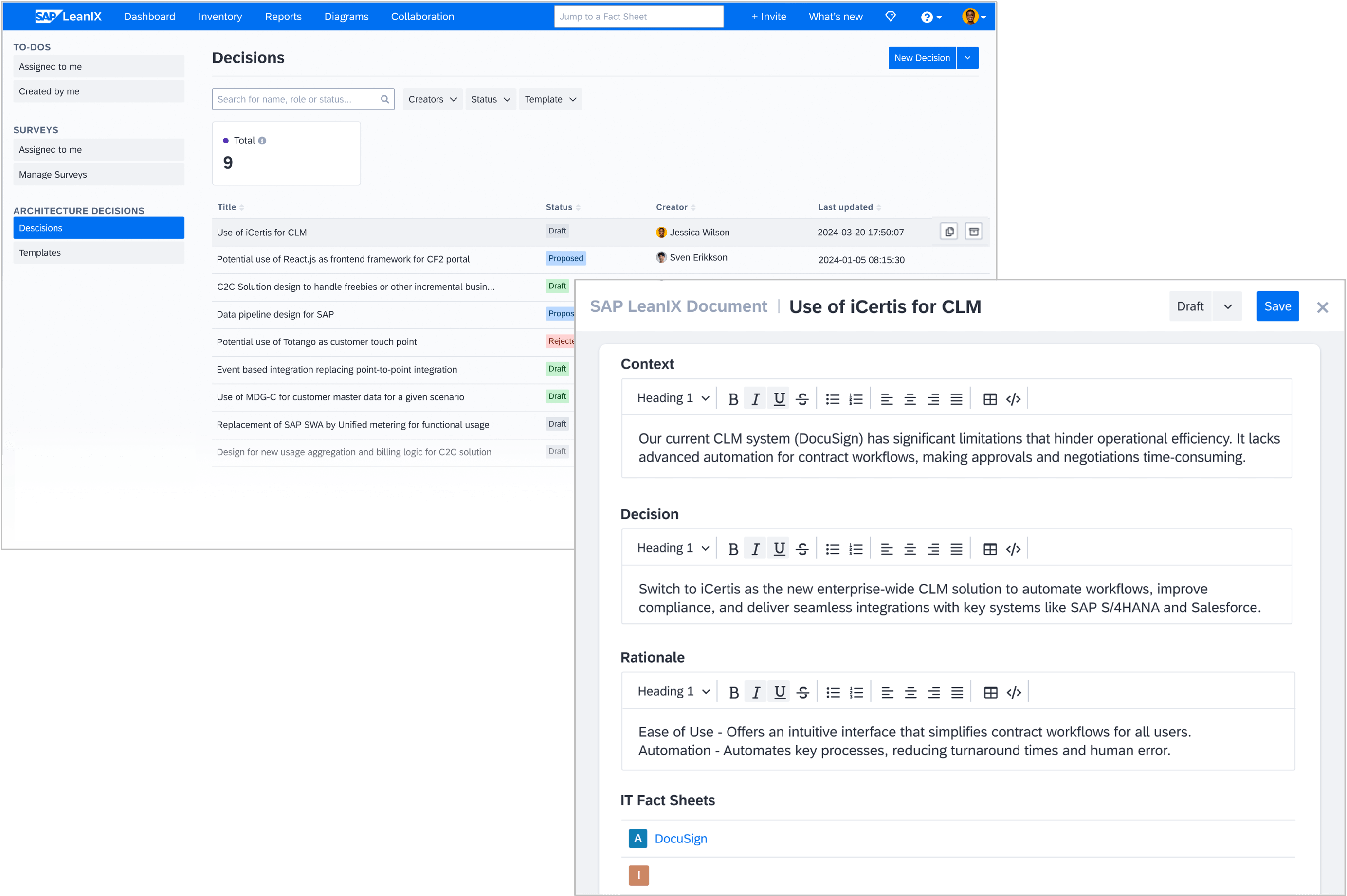Click the decisions search box

point(303,99)
